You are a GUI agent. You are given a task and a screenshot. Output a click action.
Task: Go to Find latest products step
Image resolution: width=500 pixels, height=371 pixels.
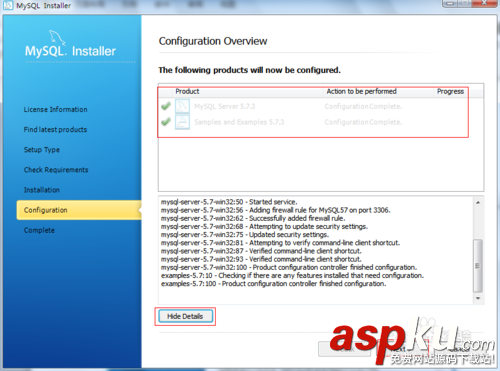click(55, 129)
